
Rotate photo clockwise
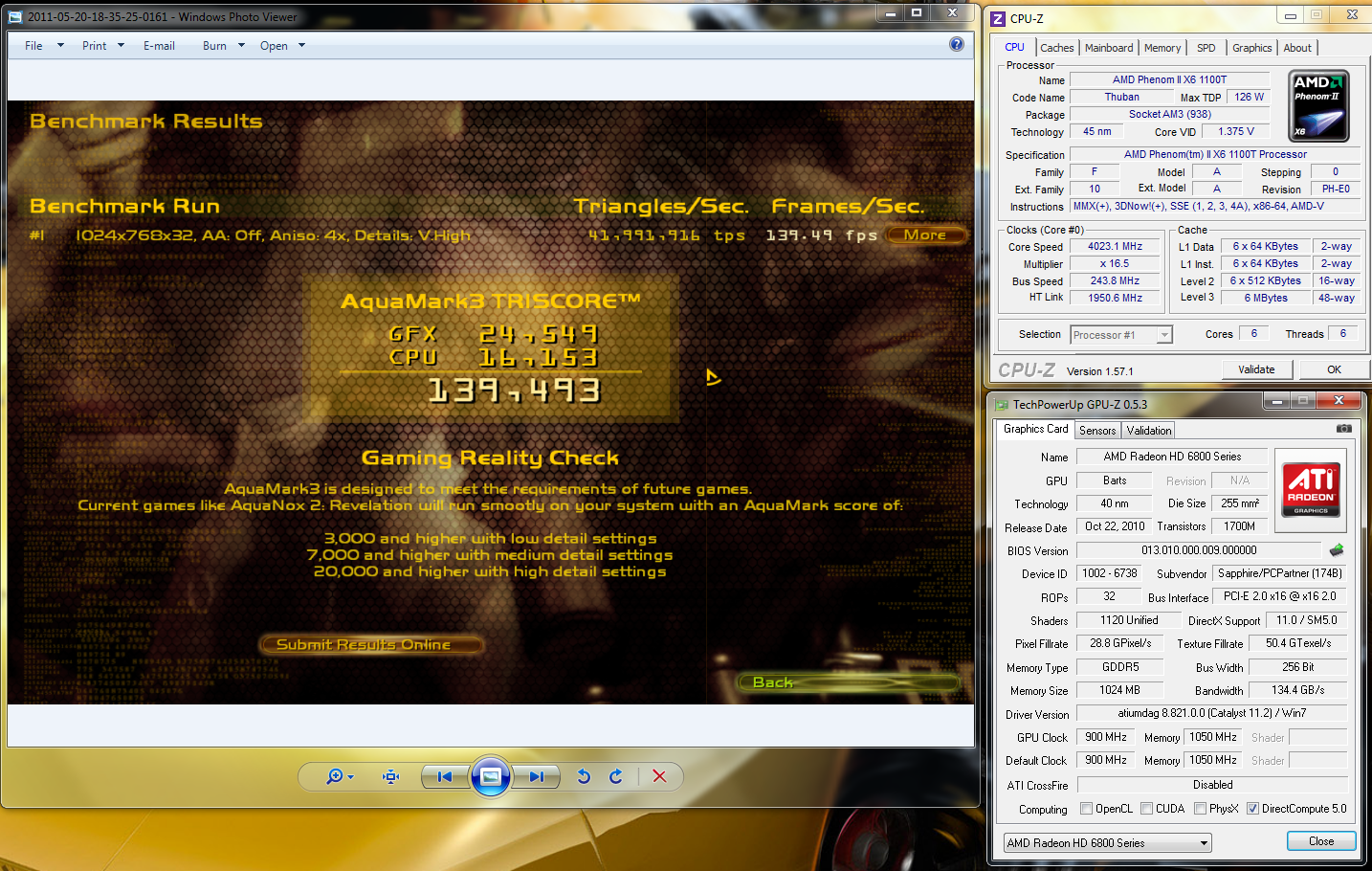point(616,776)
